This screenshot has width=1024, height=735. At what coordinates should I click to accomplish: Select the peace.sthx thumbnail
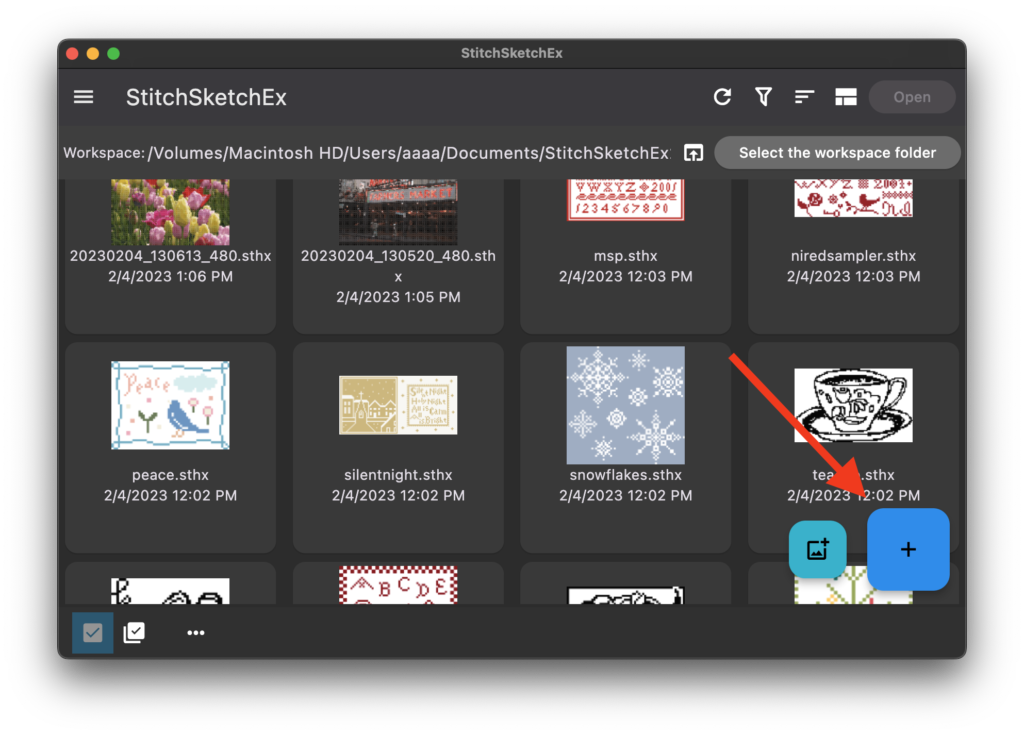170,405
